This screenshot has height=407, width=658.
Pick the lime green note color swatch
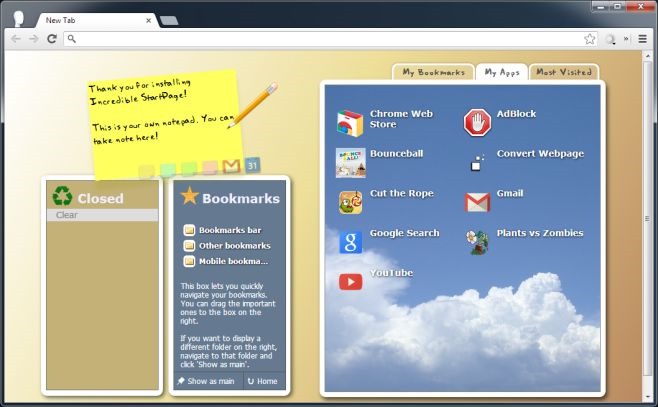pos(189,169)
